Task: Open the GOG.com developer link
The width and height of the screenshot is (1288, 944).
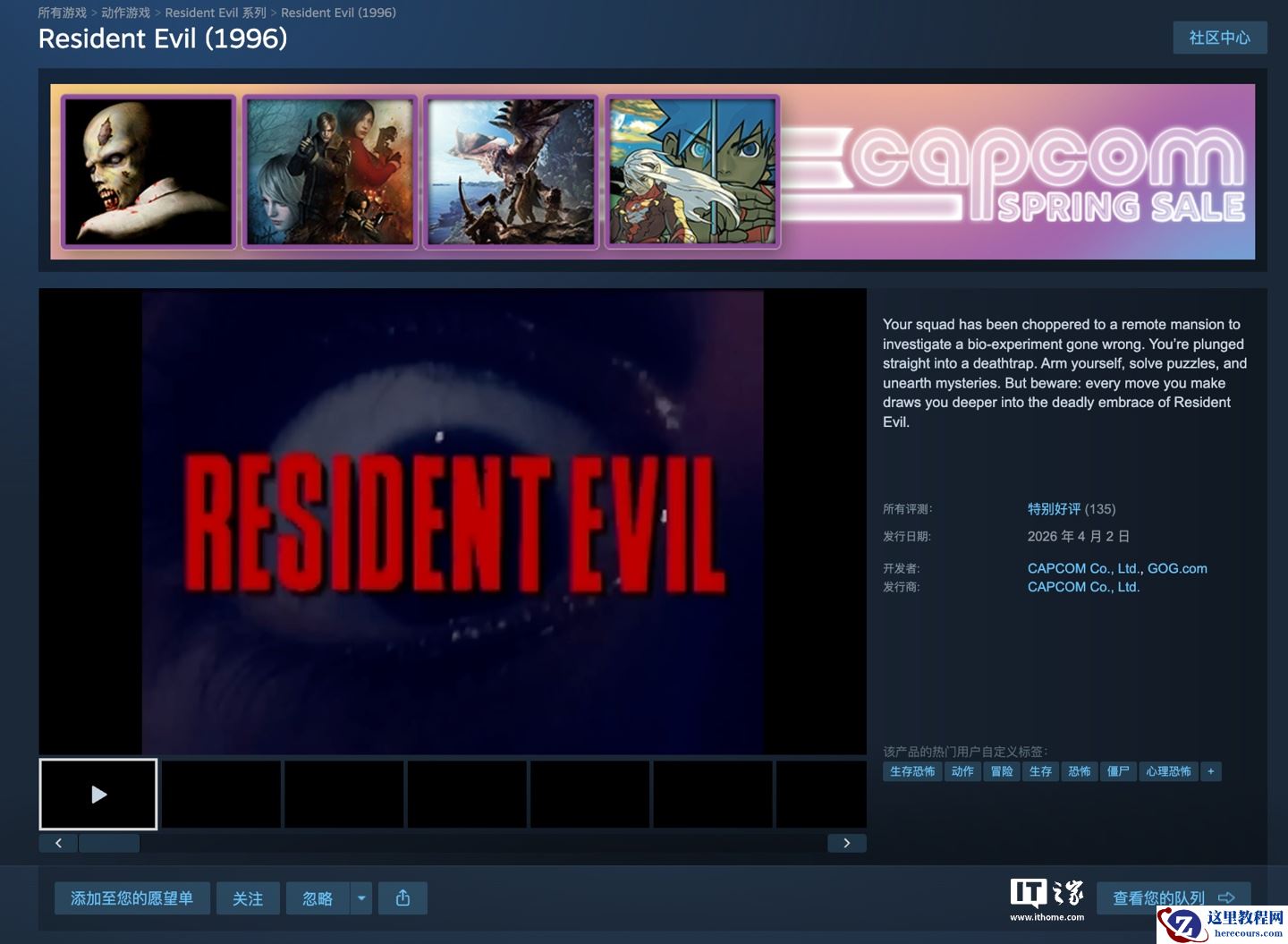Action: (1177, 568)
